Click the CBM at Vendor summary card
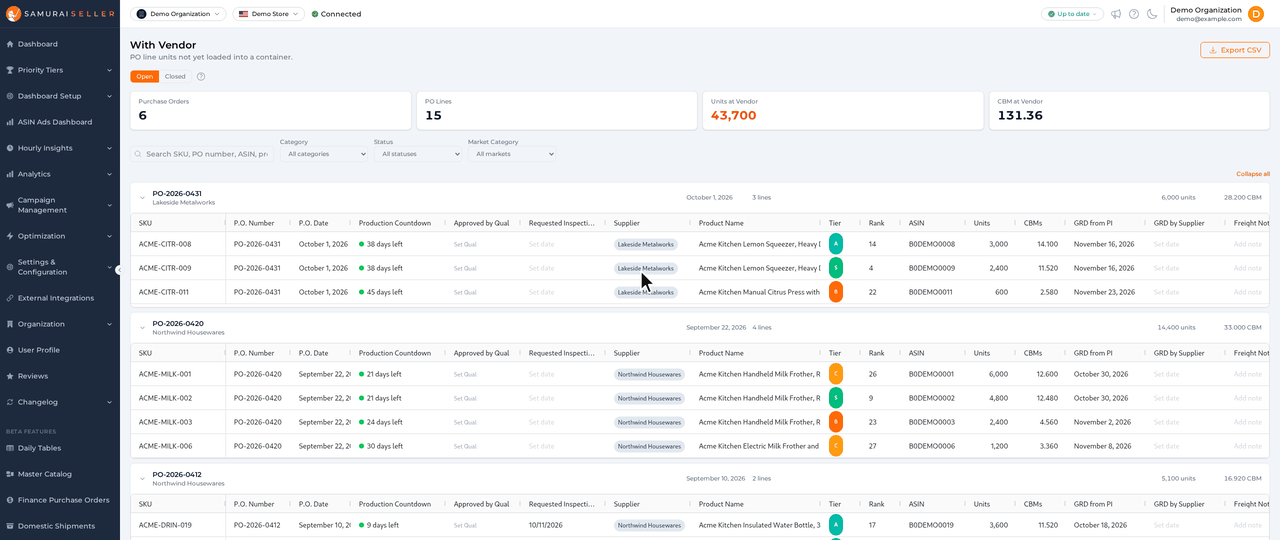The image size is (1280, 540). 1129,110
